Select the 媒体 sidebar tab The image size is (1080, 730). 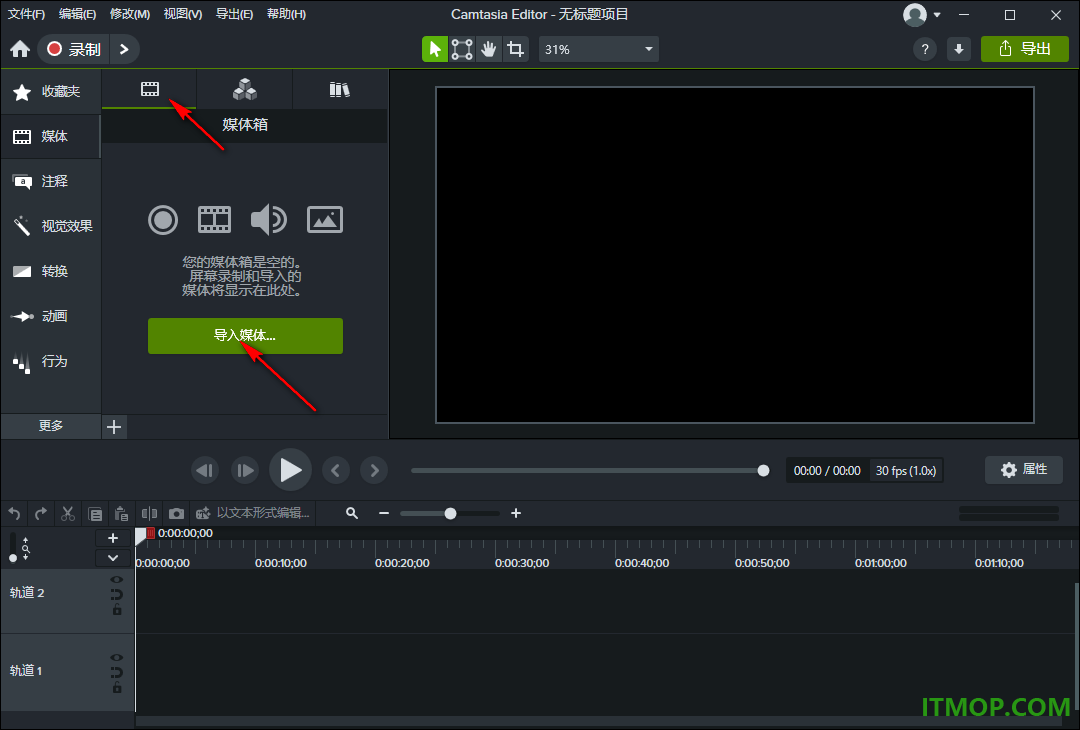tap(51, 136)
